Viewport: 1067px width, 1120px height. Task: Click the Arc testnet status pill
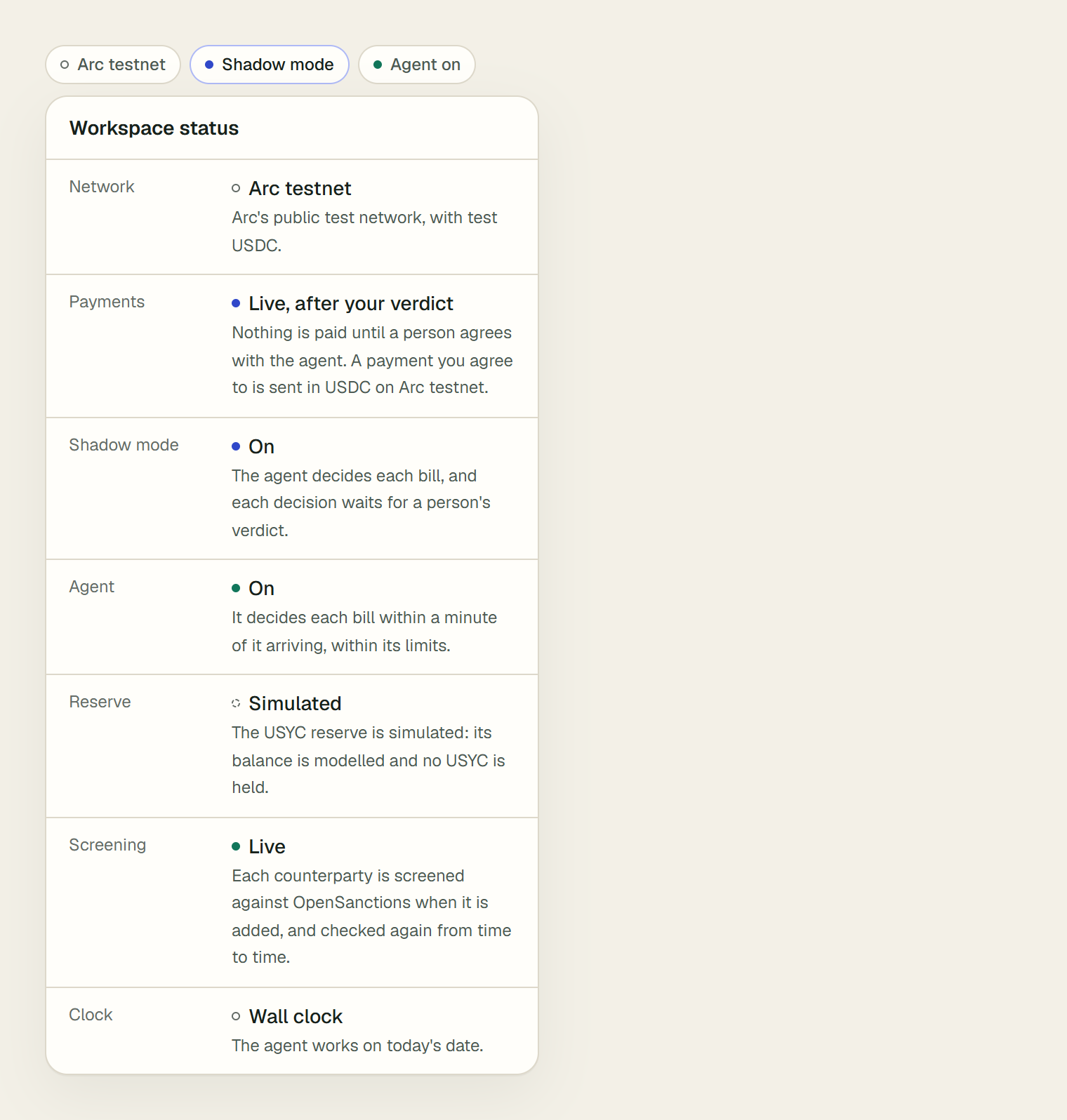pos(113,65)
